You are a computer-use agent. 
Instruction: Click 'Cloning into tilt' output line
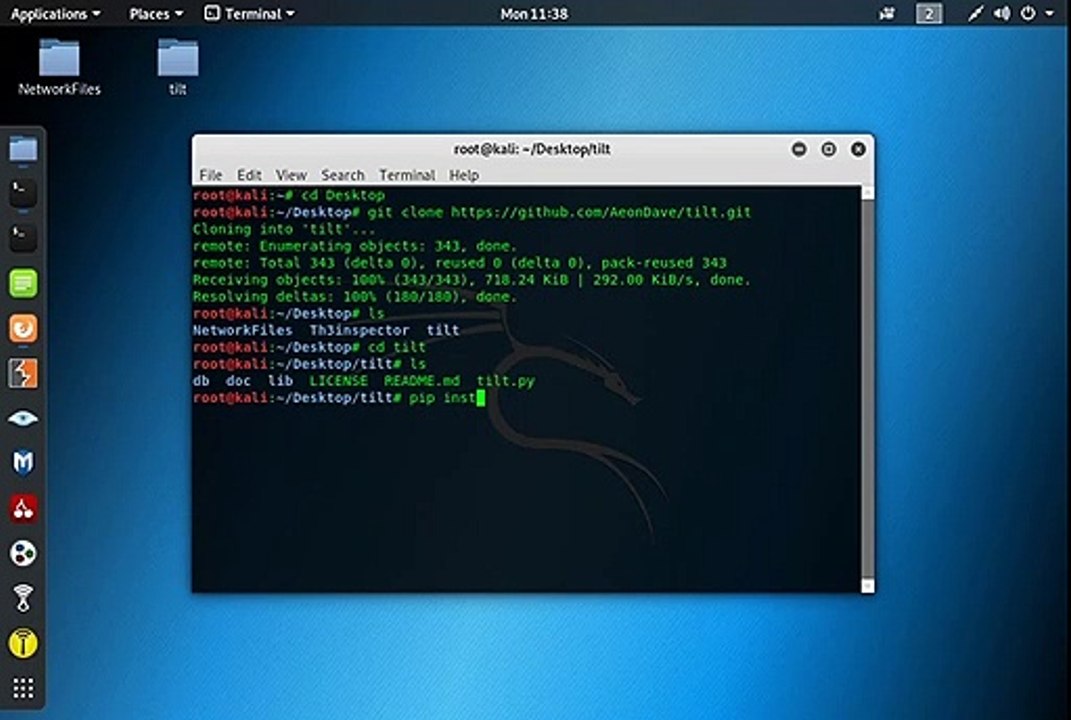pos(283,230)
